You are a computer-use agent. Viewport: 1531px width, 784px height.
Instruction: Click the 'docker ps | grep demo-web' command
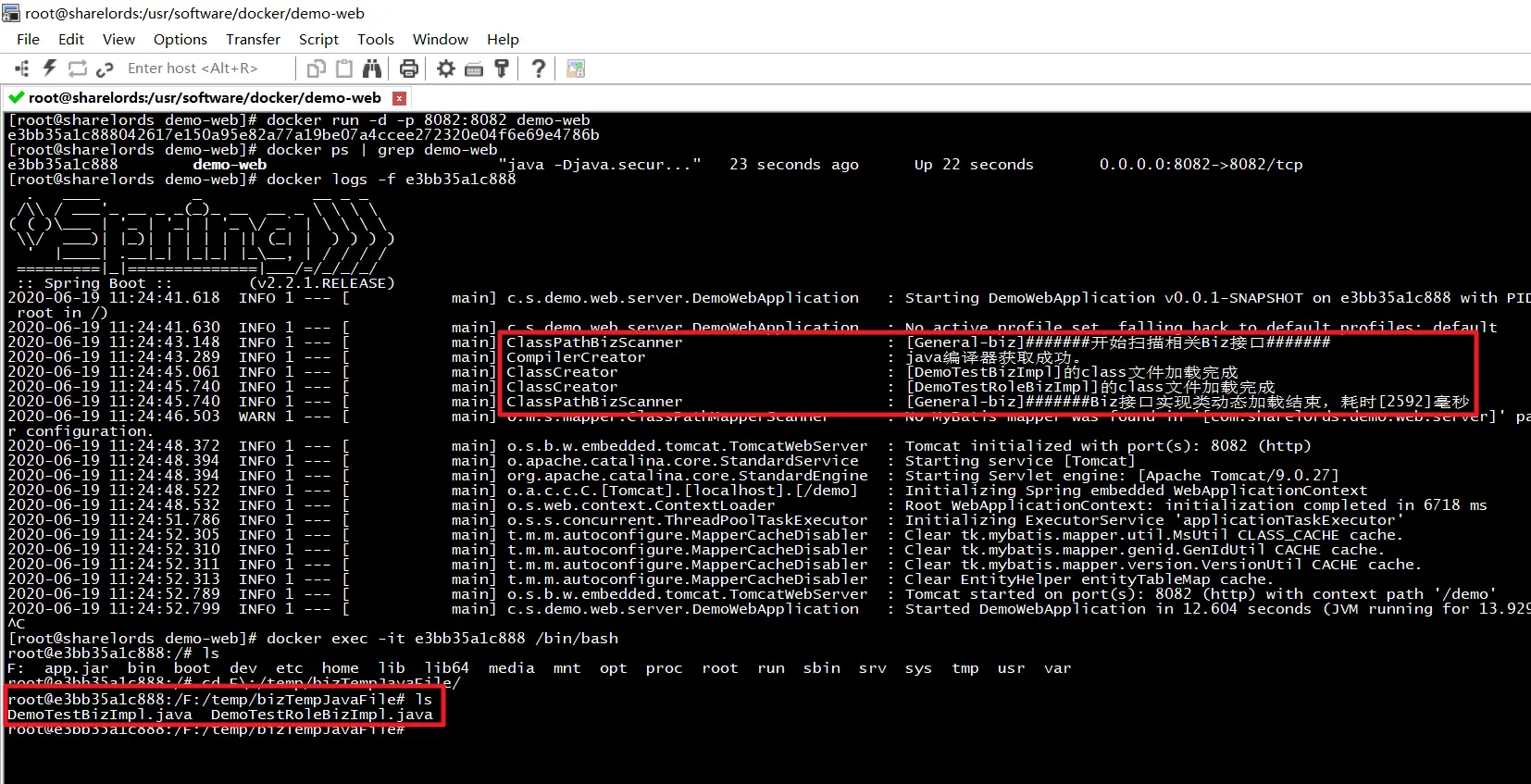(381, 150)
